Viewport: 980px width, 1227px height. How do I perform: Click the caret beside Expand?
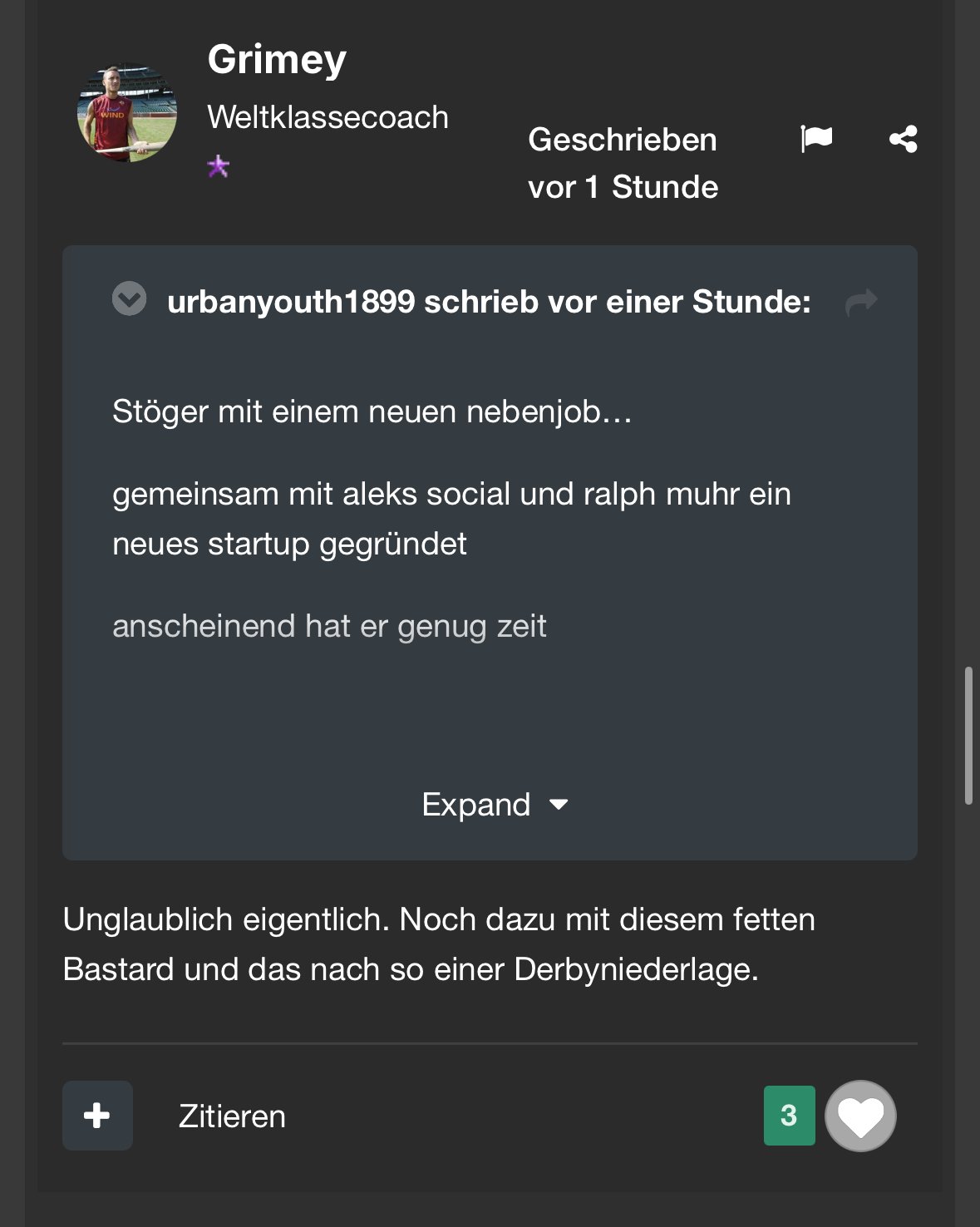pyautogui.click(x=559, y=805)
